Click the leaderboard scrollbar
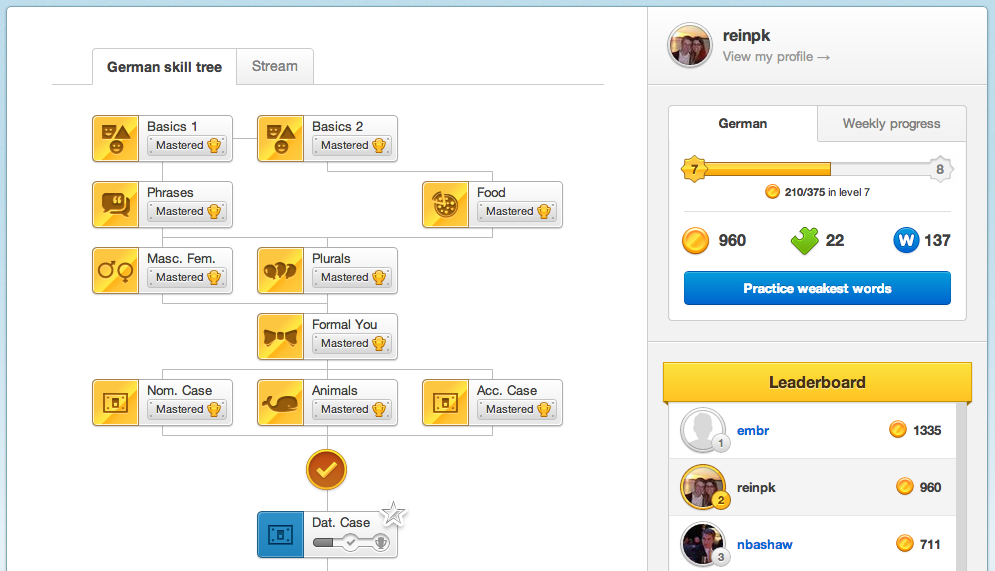995x571 pixels. pyautogui.click(x=961, y=487)
